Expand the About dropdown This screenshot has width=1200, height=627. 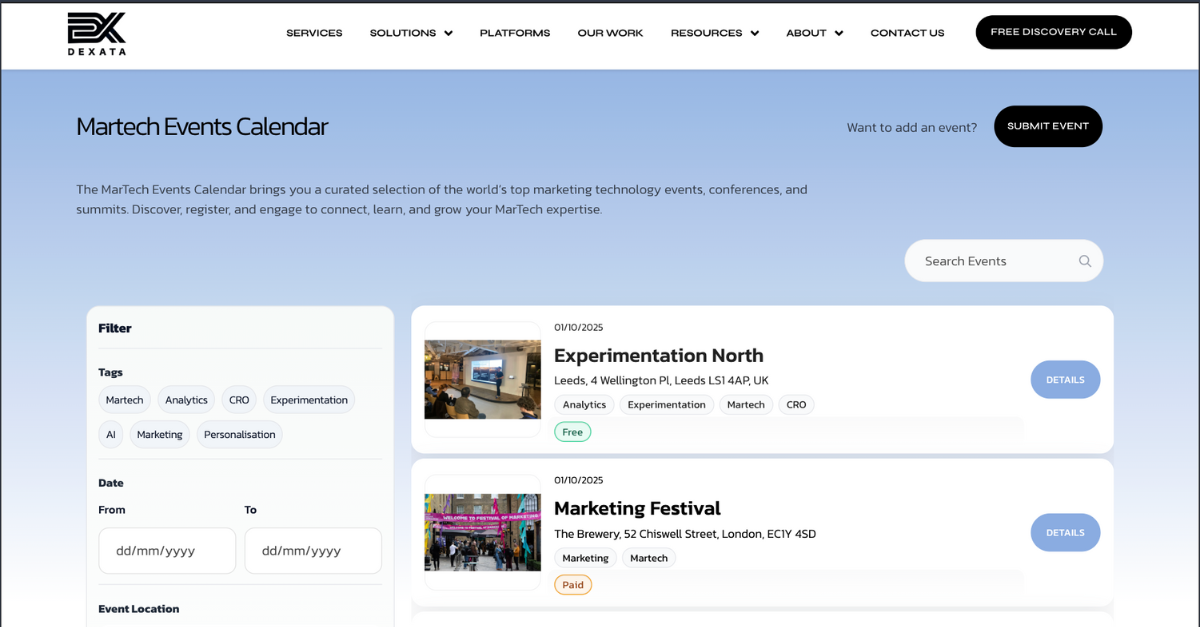tap(814, 32)
